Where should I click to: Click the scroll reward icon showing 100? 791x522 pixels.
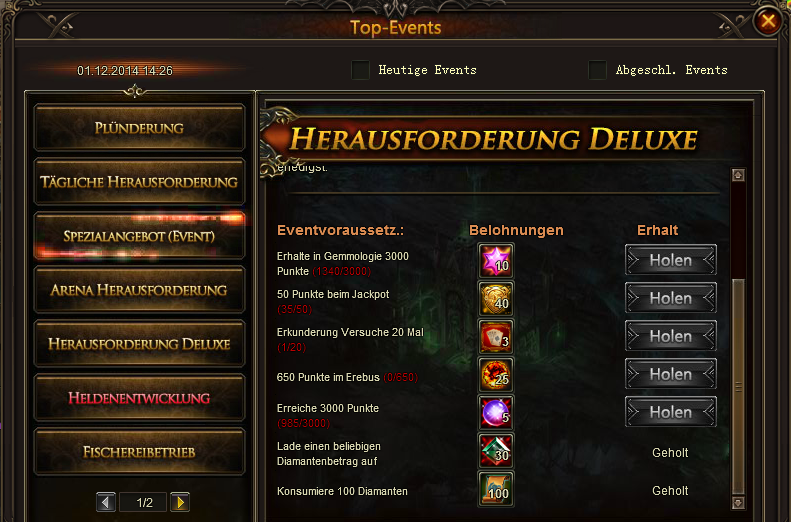click(496, 489)
